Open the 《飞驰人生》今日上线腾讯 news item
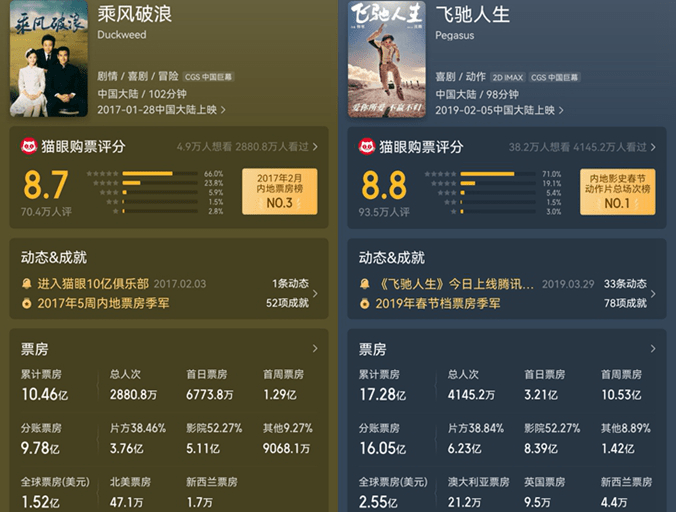 pyautogui.click(x=455, y=284)
